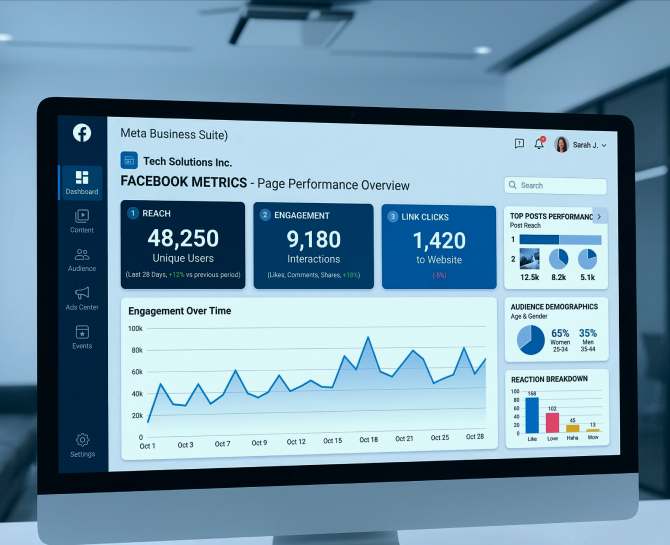This screenshot has width=670, height=545.
Task: Click the post reach bar for rank 1
Action: [x=560, y=240]
